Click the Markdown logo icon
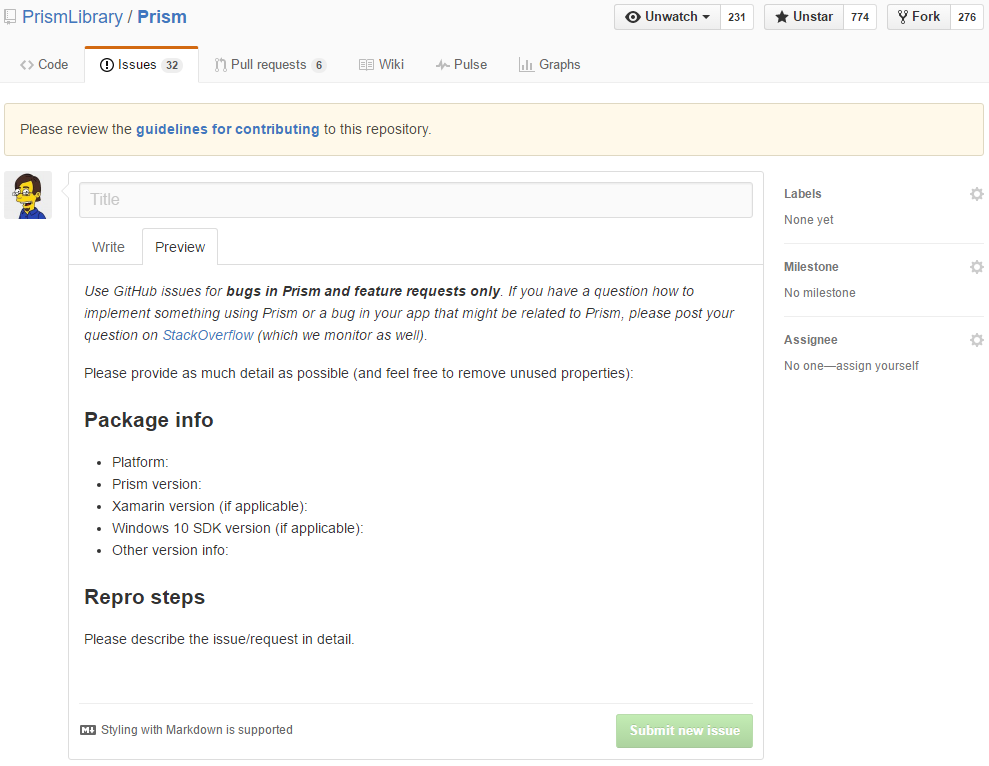This screenshot has height=766, width=989. [x=88, y=730]
